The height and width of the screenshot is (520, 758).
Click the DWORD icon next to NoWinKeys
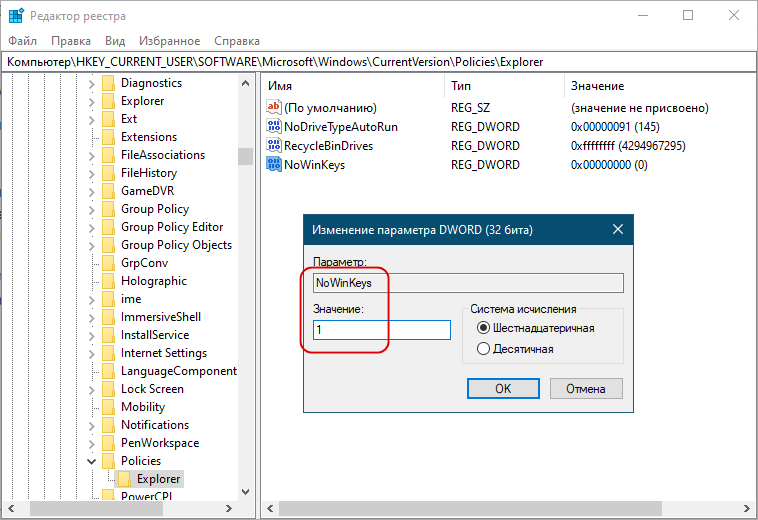pos(274,164)
